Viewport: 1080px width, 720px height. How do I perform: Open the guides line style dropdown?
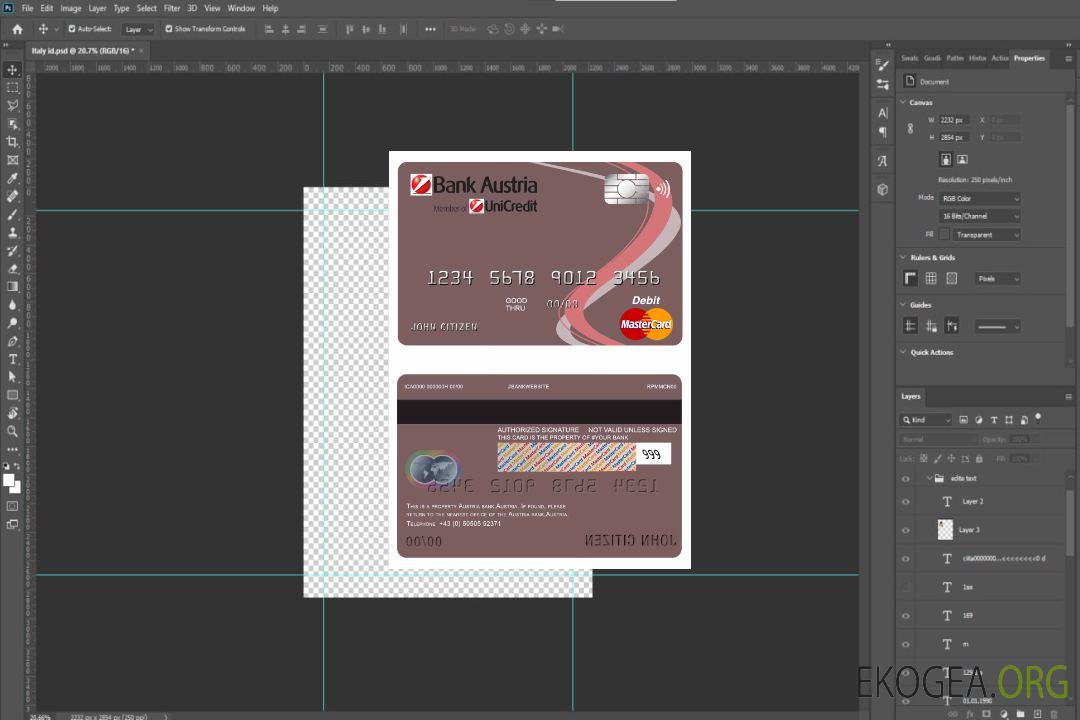coord(997,327)
